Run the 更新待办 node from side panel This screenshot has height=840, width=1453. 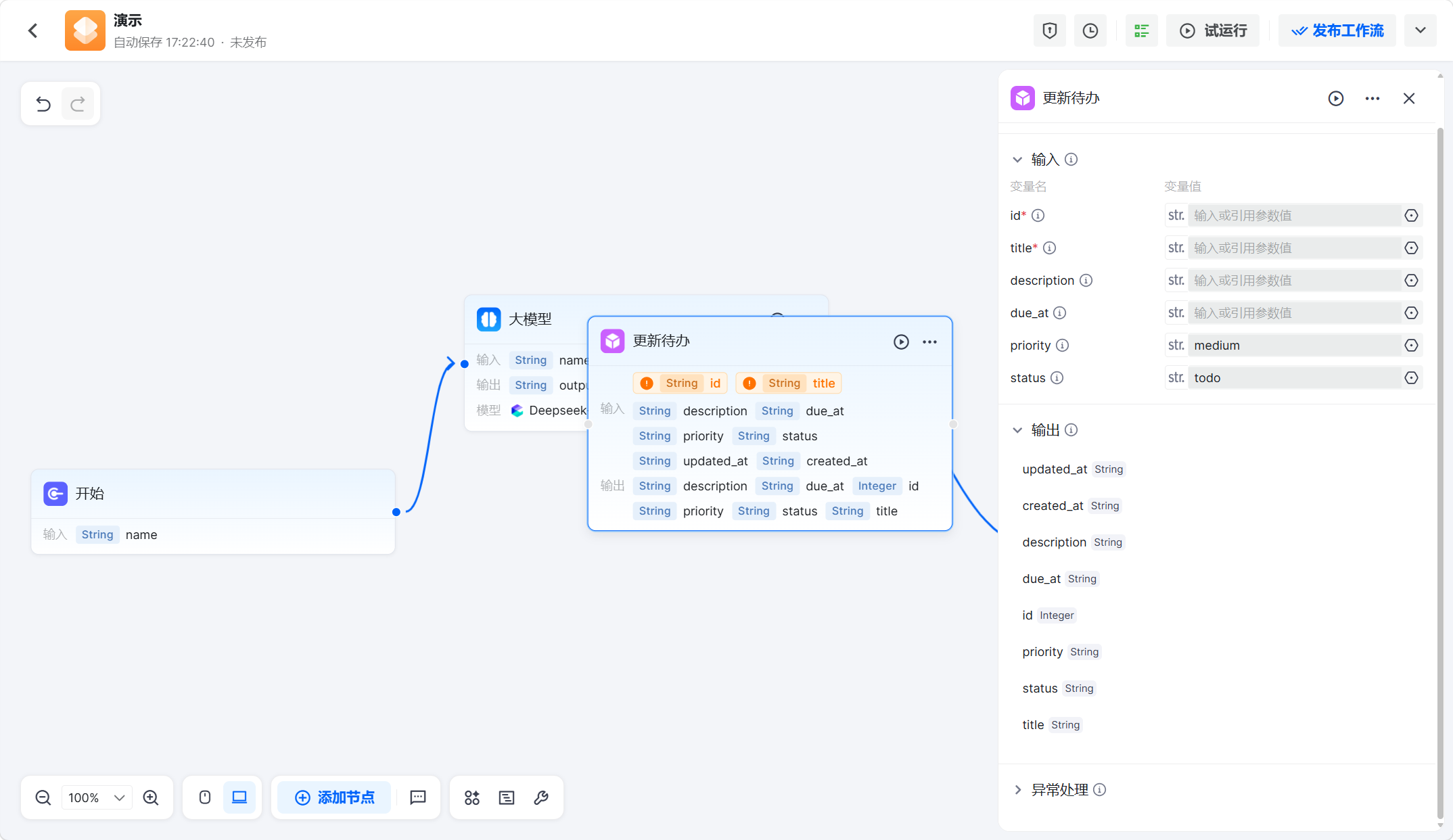tap(1336, 99)
